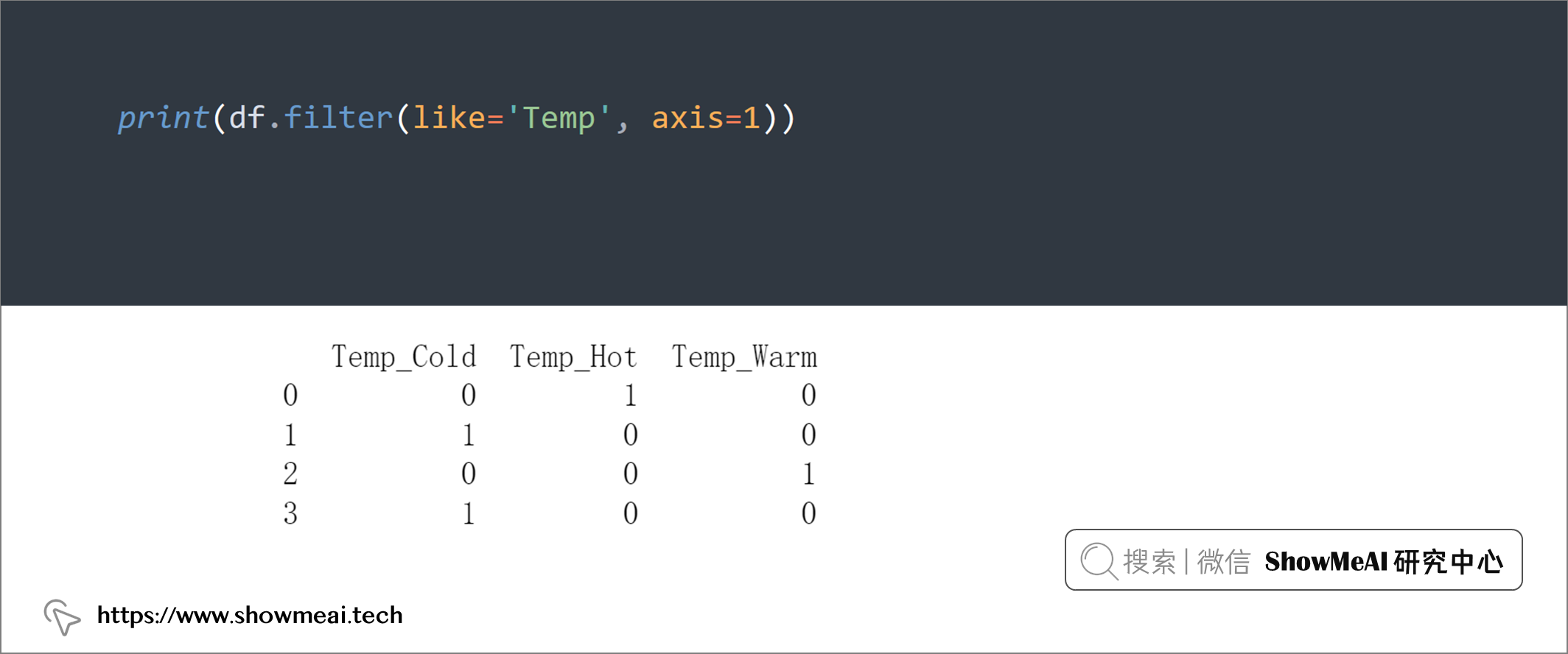
Task: Click the 'Temp' string in code
Action: click(559, 118)
